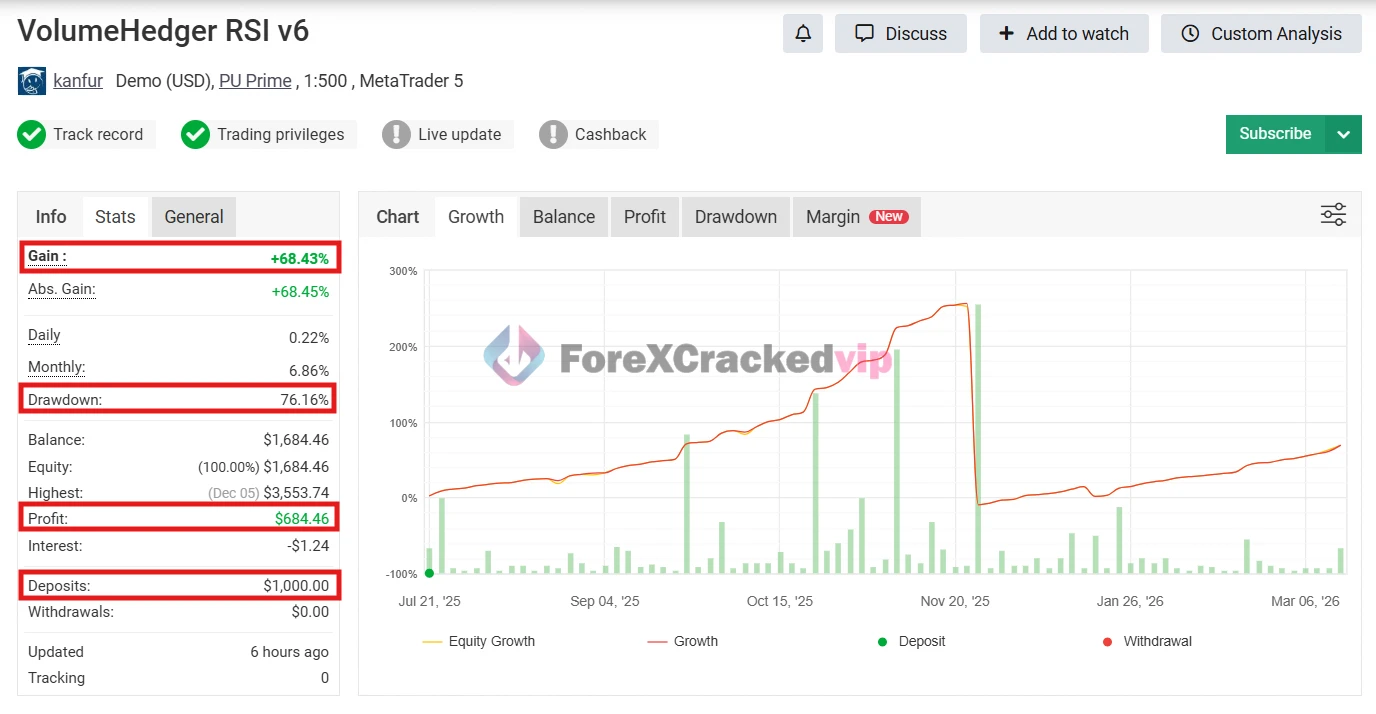
Task: Expand the Subscribe dropdown arrow
Action: (1343, 134)
